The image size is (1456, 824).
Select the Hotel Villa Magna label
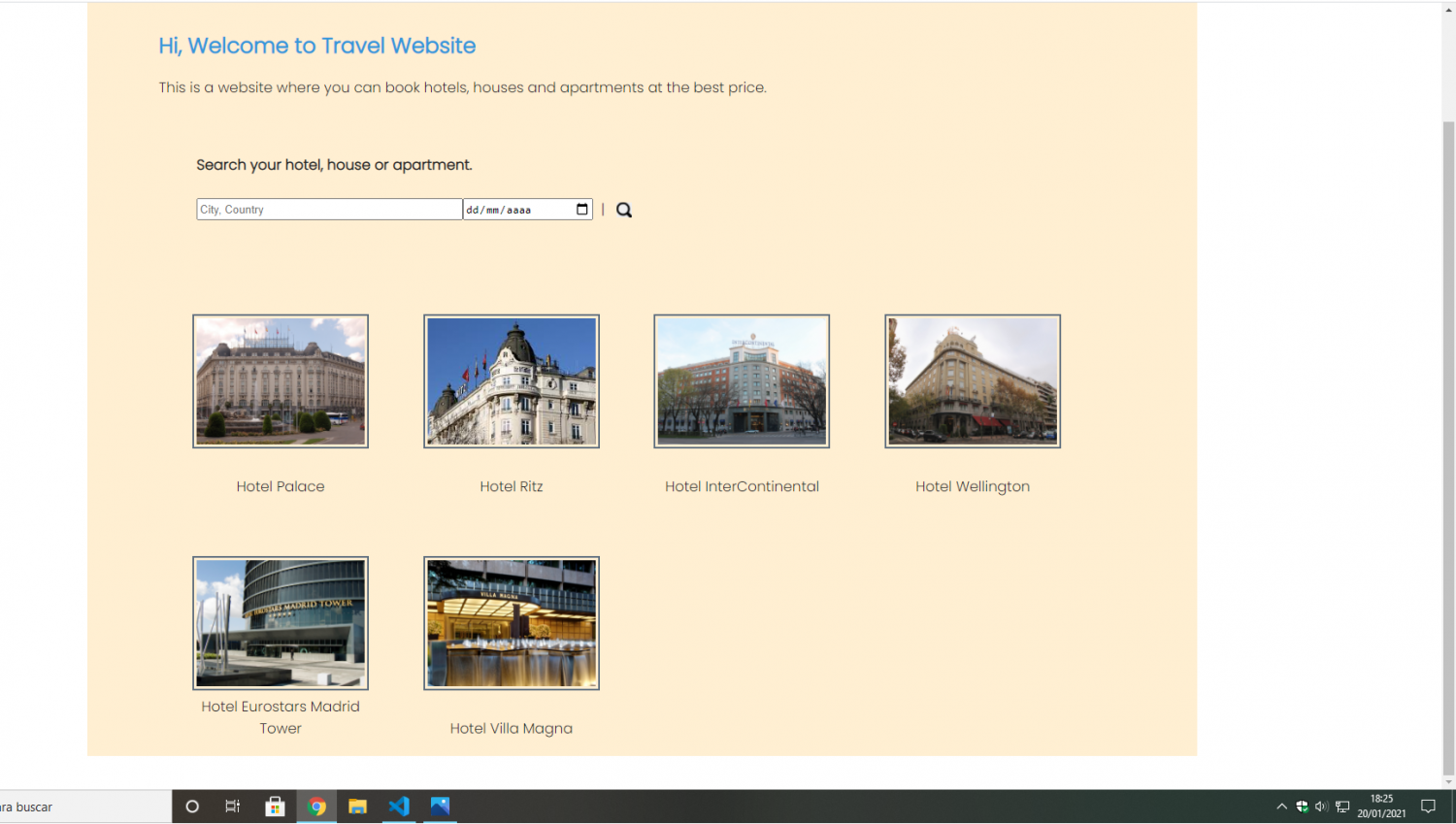512,728
